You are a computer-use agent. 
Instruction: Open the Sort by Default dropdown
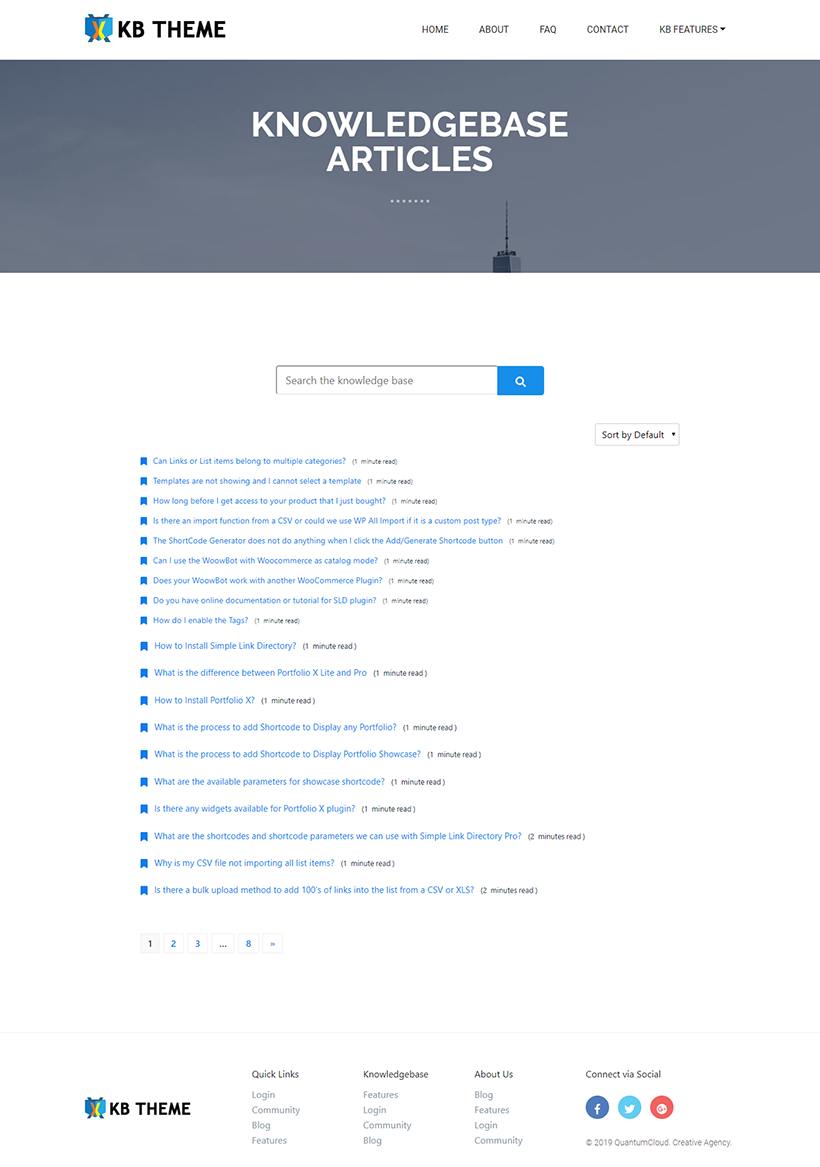tap(637, 435)
